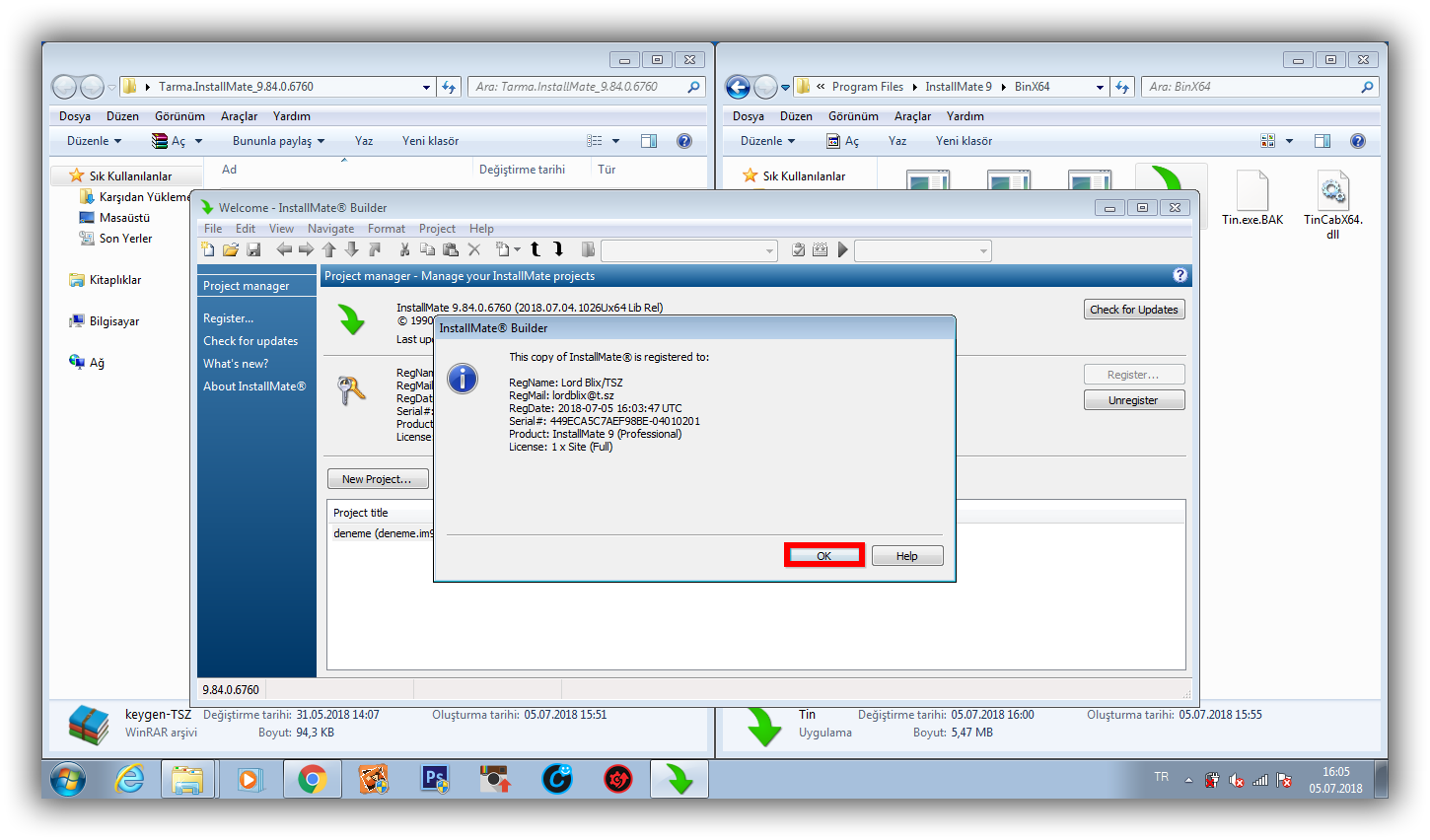Screen dimensions: 1430x840
Task: Open the Navigate menu
Action: point(330,229)
